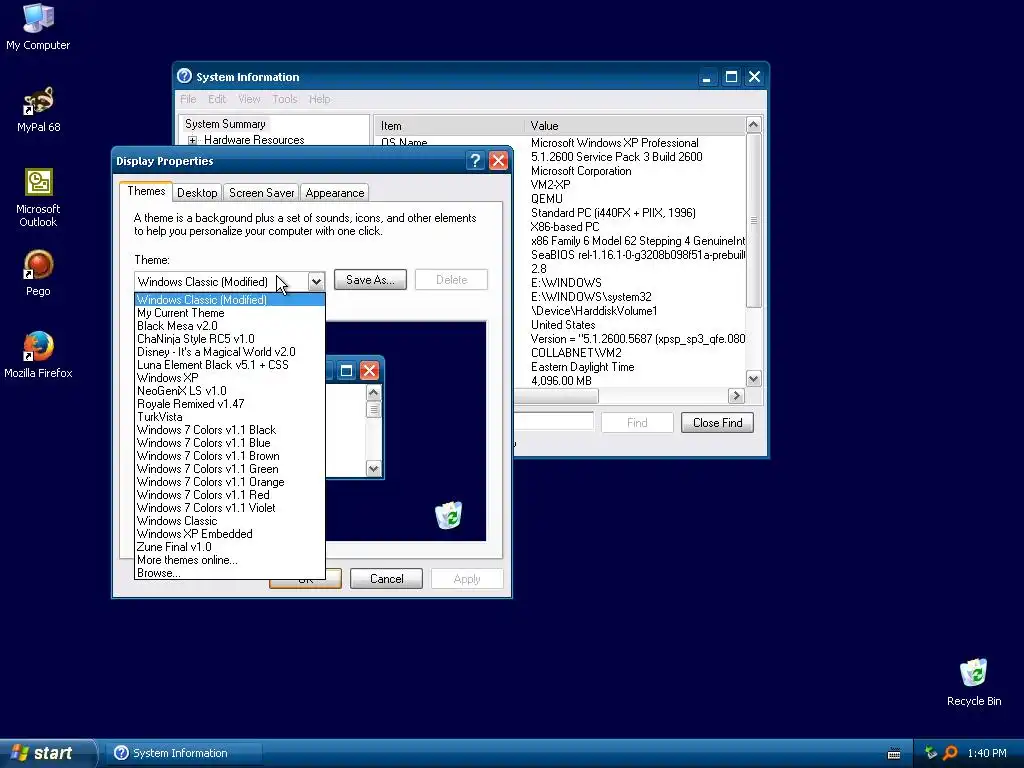
Task: Choose the Browse... entry
Action: (229, 573)
